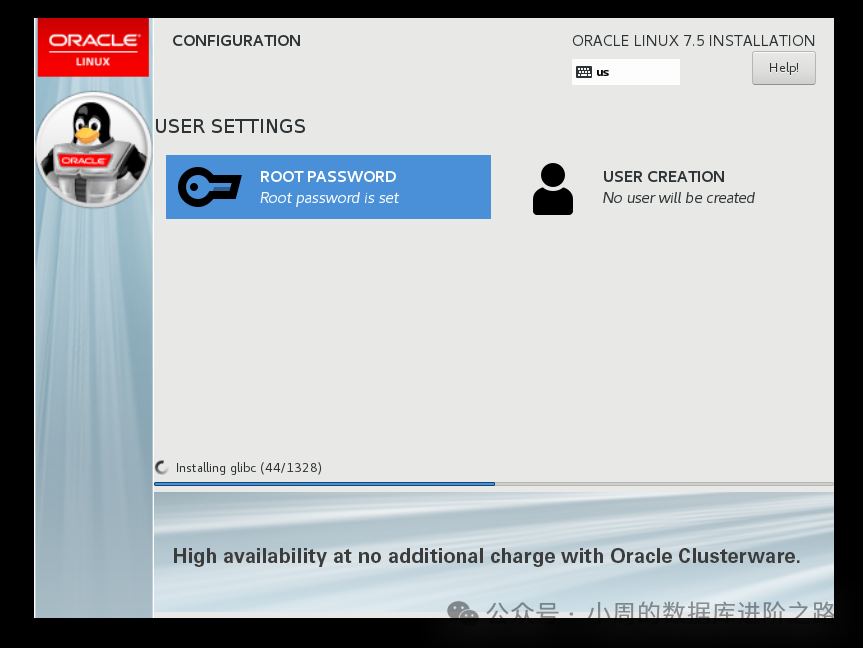Click 'No user will be created' text
Image resolution: width=863 pixels, height=648 pixels.
[x=679, y=198]
